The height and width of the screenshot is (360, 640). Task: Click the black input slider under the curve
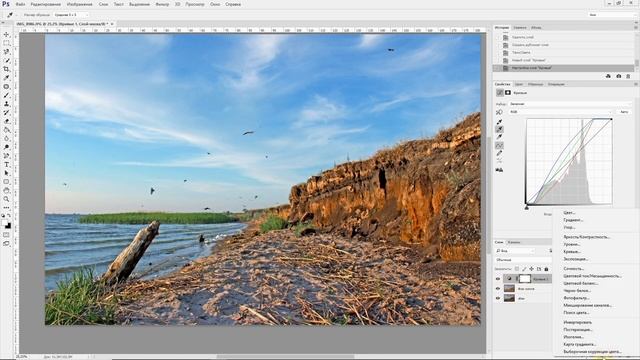click(527, 207)
